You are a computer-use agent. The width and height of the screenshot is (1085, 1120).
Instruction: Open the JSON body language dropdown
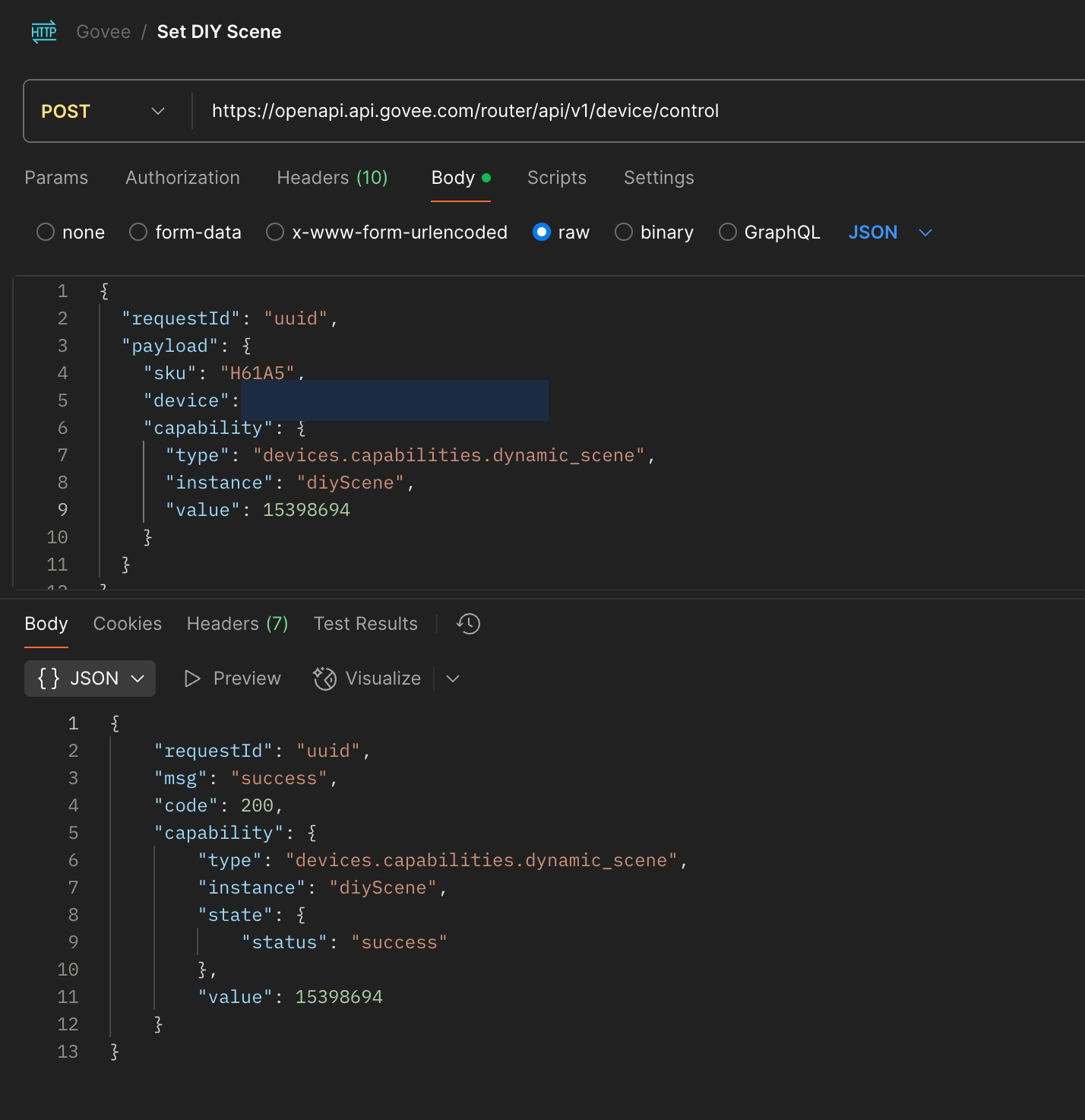click(x=890, y=233)
